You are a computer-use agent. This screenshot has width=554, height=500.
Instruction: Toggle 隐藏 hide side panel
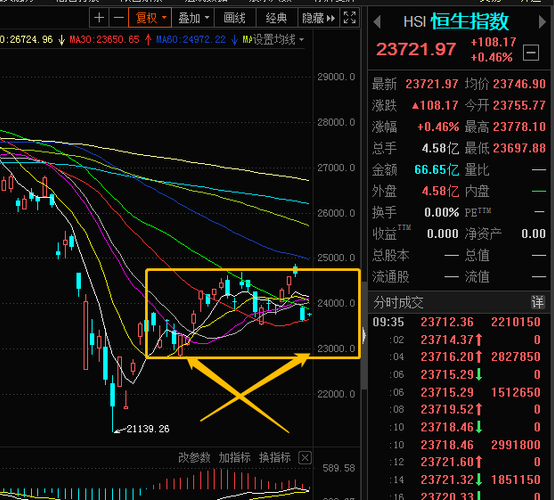pos(318,18)
